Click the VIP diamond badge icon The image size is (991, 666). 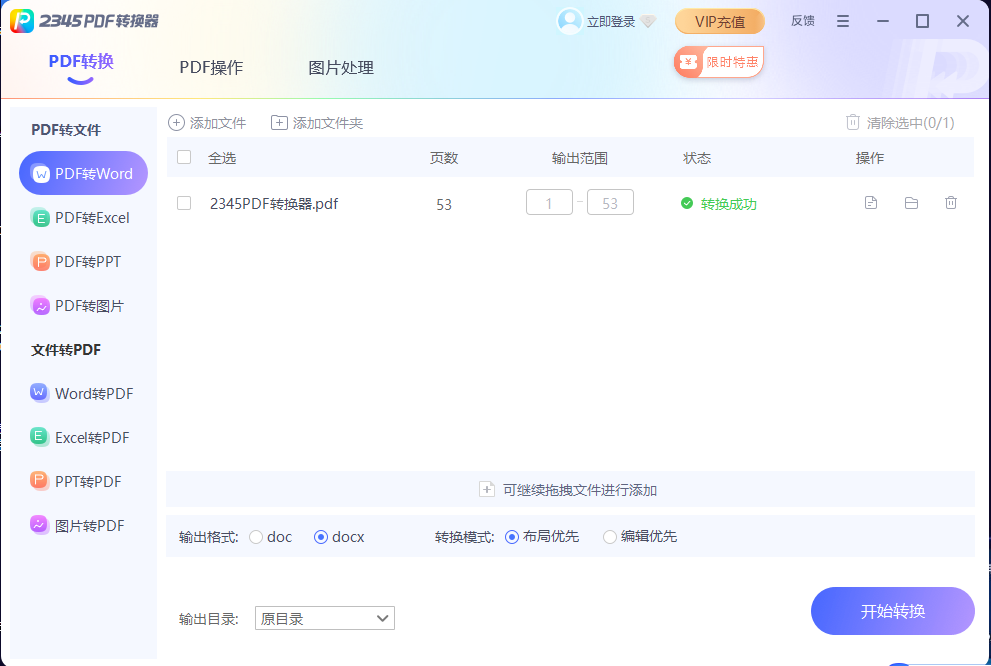point(648,21)
